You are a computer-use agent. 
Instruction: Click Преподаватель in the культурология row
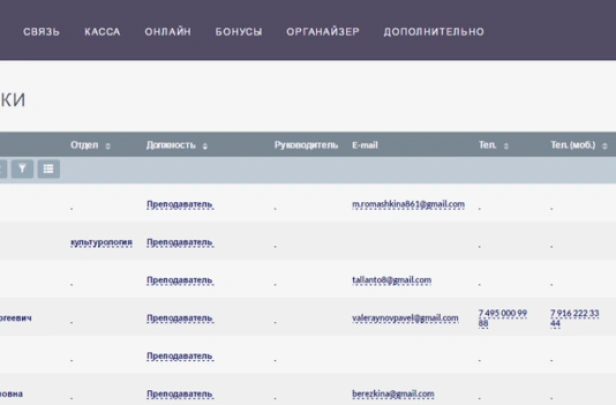180,242
